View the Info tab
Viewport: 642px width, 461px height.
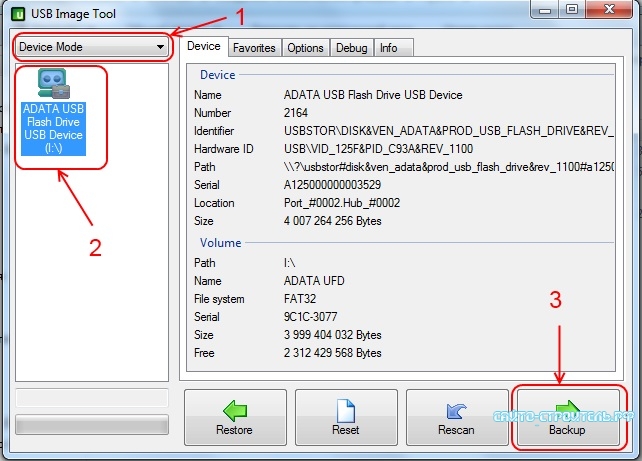point(388,48)
